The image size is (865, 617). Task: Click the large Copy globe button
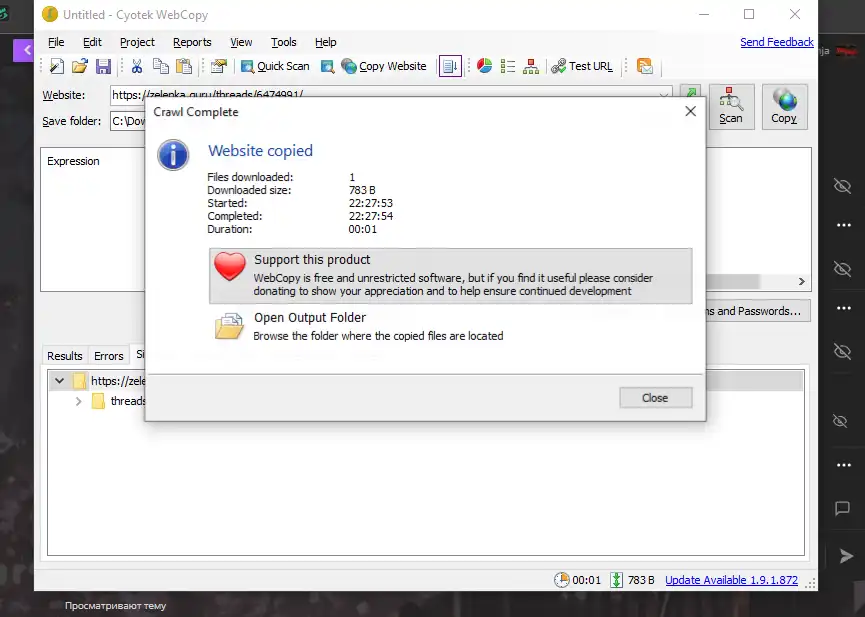pyautogui.click(x=784, y=107)
